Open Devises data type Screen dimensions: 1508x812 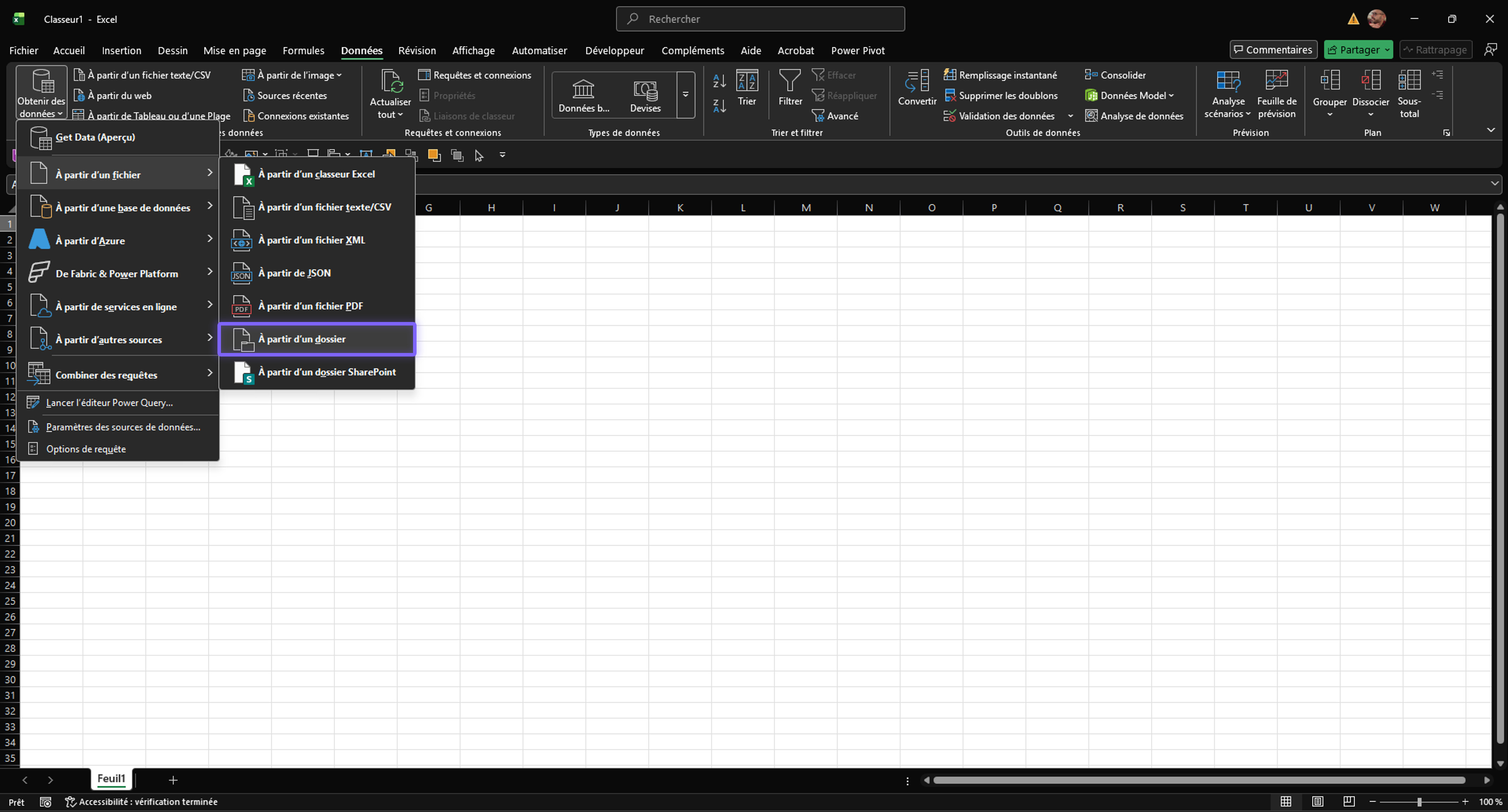click(x=645, y=95)
